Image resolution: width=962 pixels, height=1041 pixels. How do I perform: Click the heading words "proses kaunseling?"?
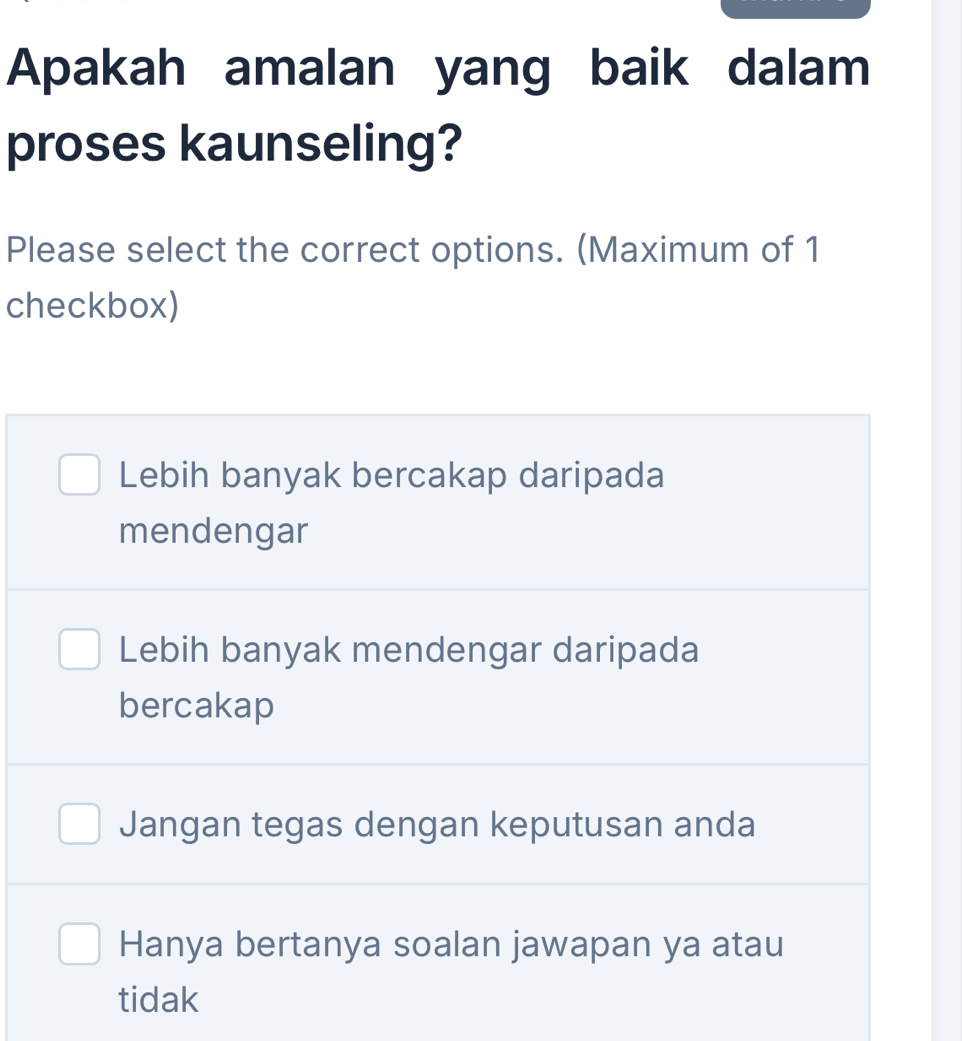pyautogui.click(x=235, y=145)
